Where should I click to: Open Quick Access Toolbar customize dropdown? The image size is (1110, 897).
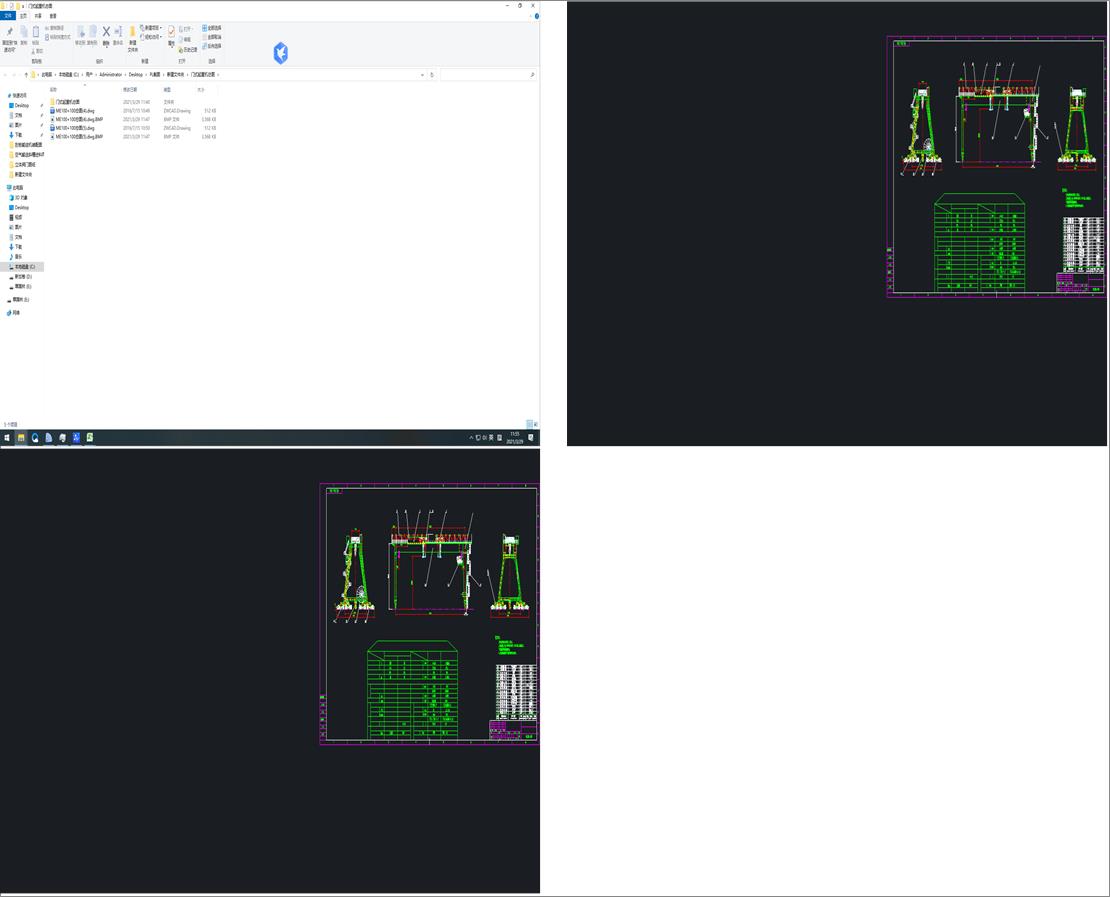23,6
